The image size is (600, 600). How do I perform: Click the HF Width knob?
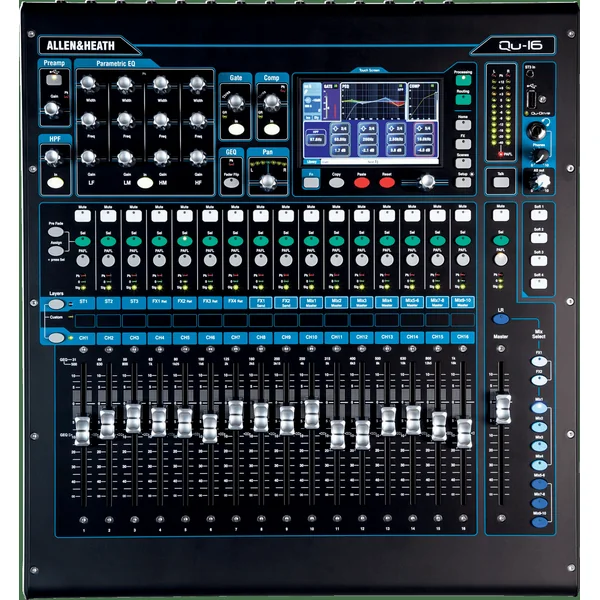pyautogui.click(x=197, y=83)
